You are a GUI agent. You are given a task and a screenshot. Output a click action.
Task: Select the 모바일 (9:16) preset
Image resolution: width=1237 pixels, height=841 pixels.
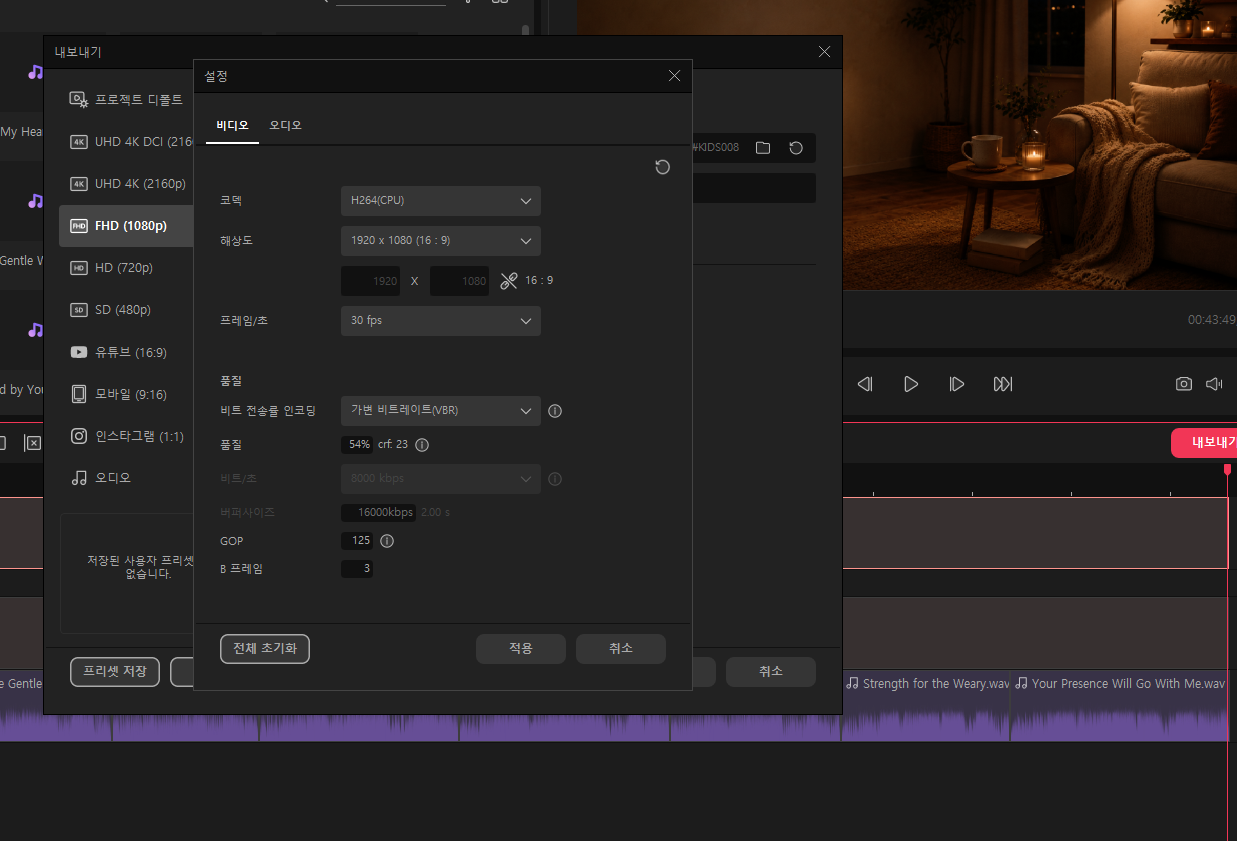click(127, 394)
